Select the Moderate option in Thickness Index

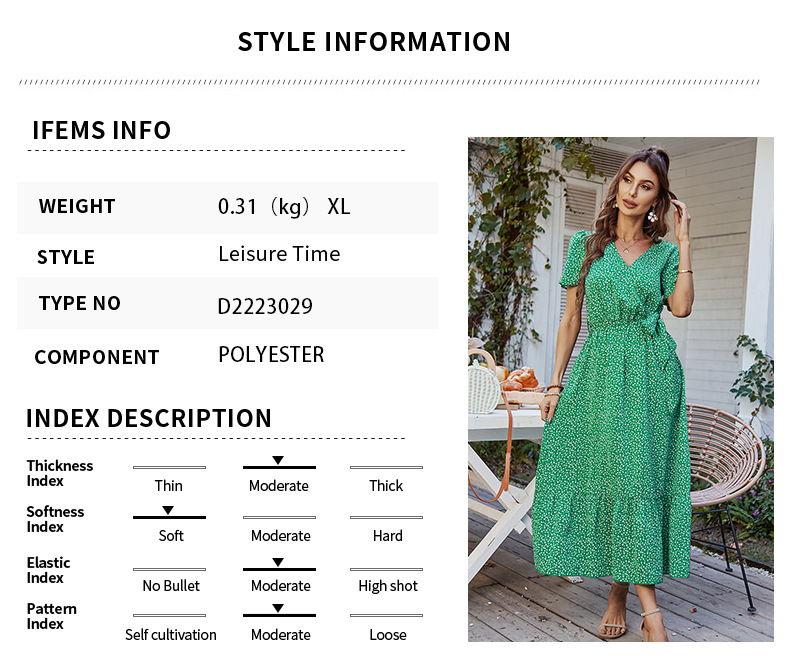click(279, 486)
